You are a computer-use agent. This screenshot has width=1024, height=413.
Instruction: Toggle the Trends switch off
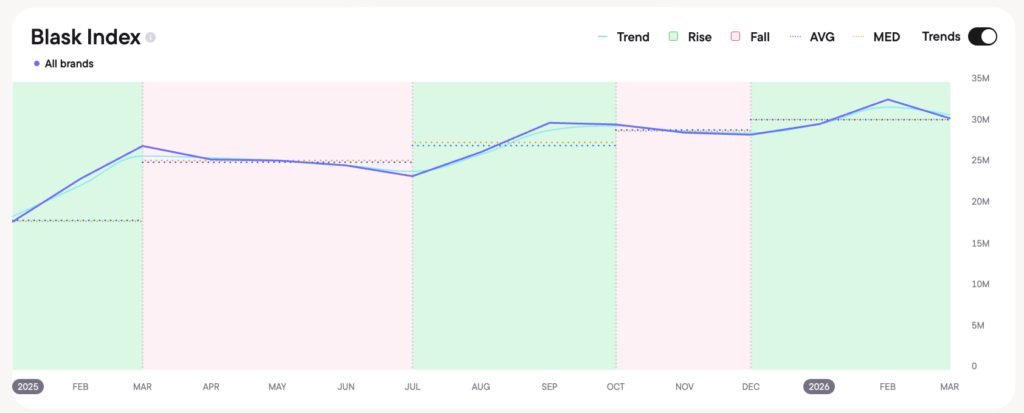[x=982, y=37]
